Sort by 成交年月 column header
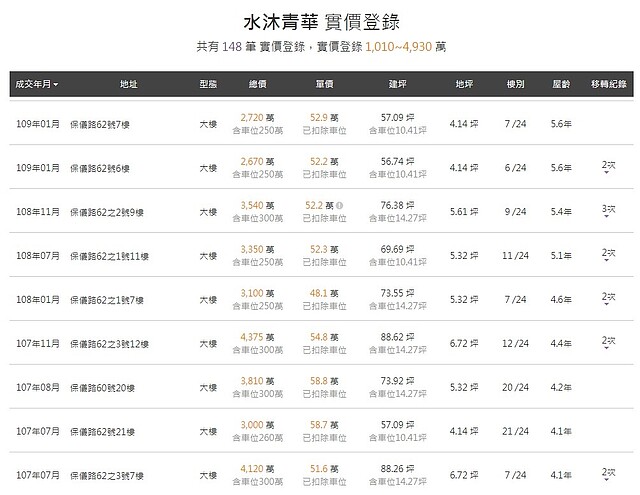This screenshot has width=640, height=495. click(x=37, y=84)
